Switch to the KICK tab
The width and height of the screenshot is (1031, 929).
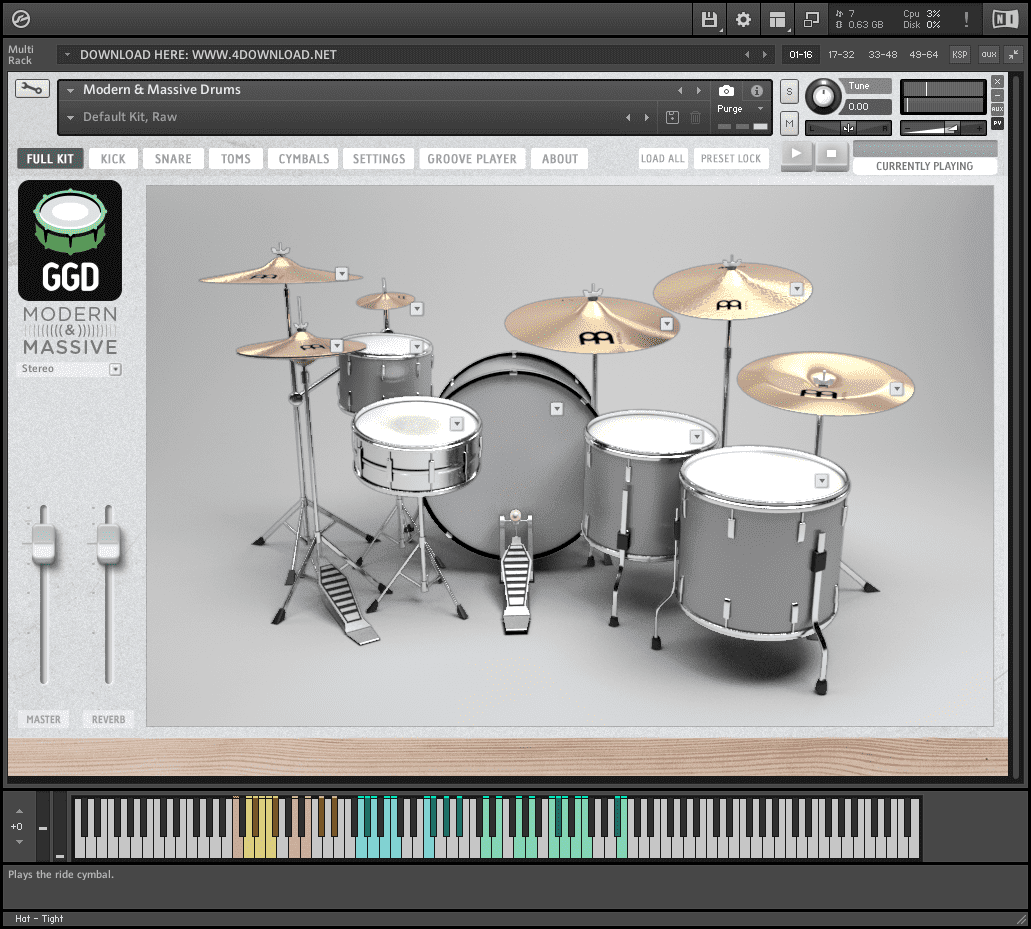coord(113,158)
